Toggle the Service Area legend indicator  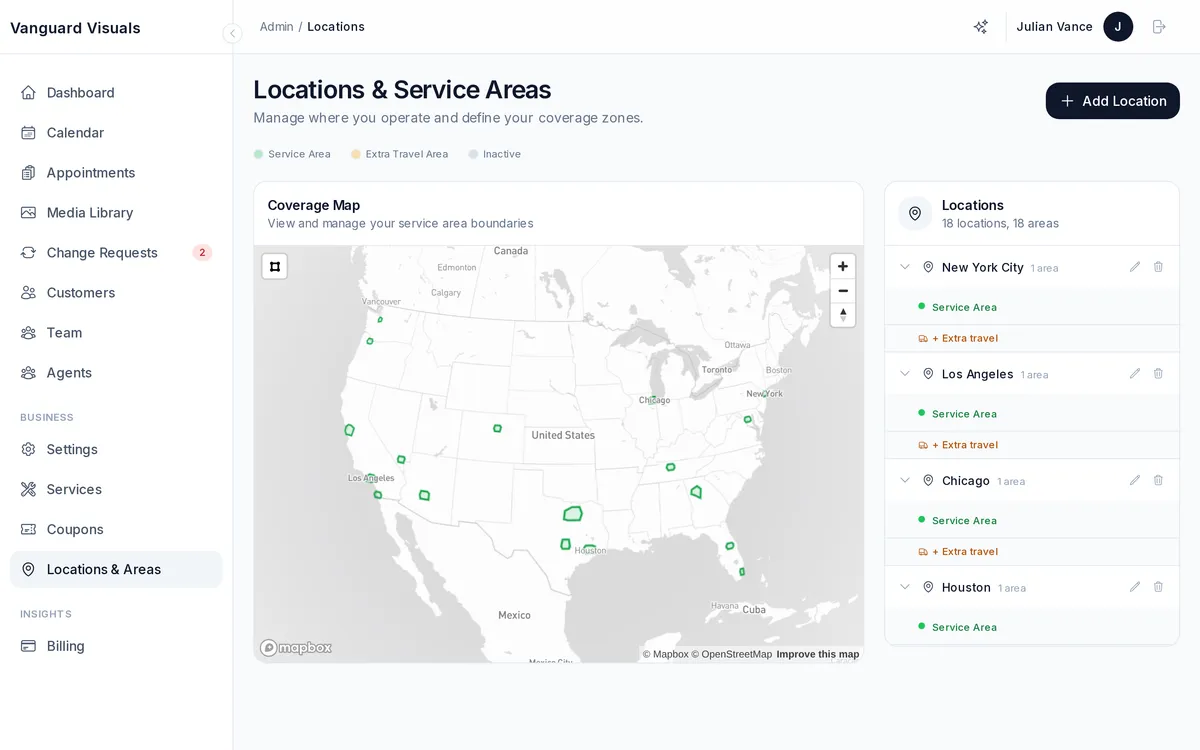(260, 154)
